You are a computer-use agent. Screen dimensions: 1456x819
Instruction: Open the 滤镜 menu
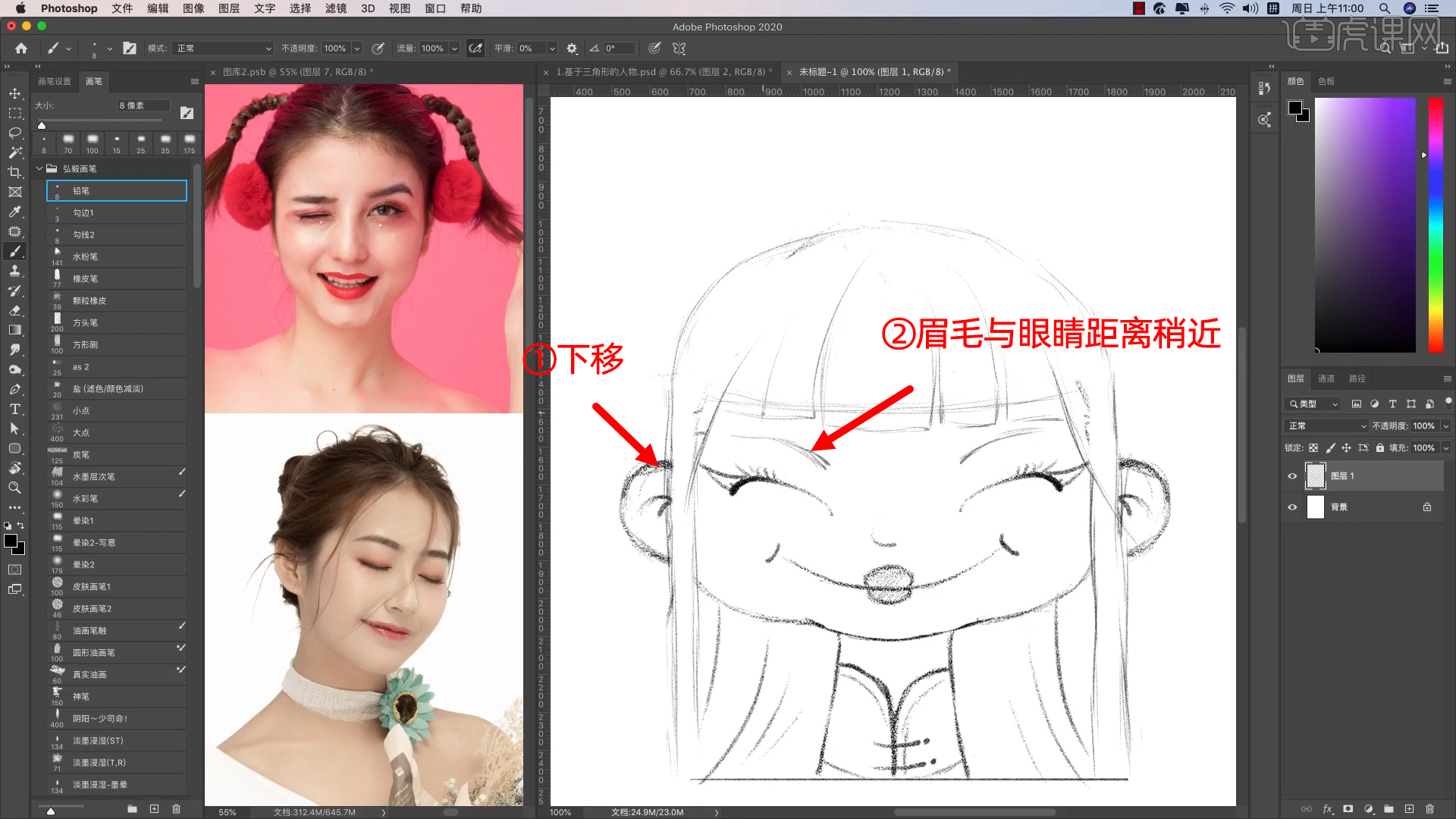click(336, 8)
